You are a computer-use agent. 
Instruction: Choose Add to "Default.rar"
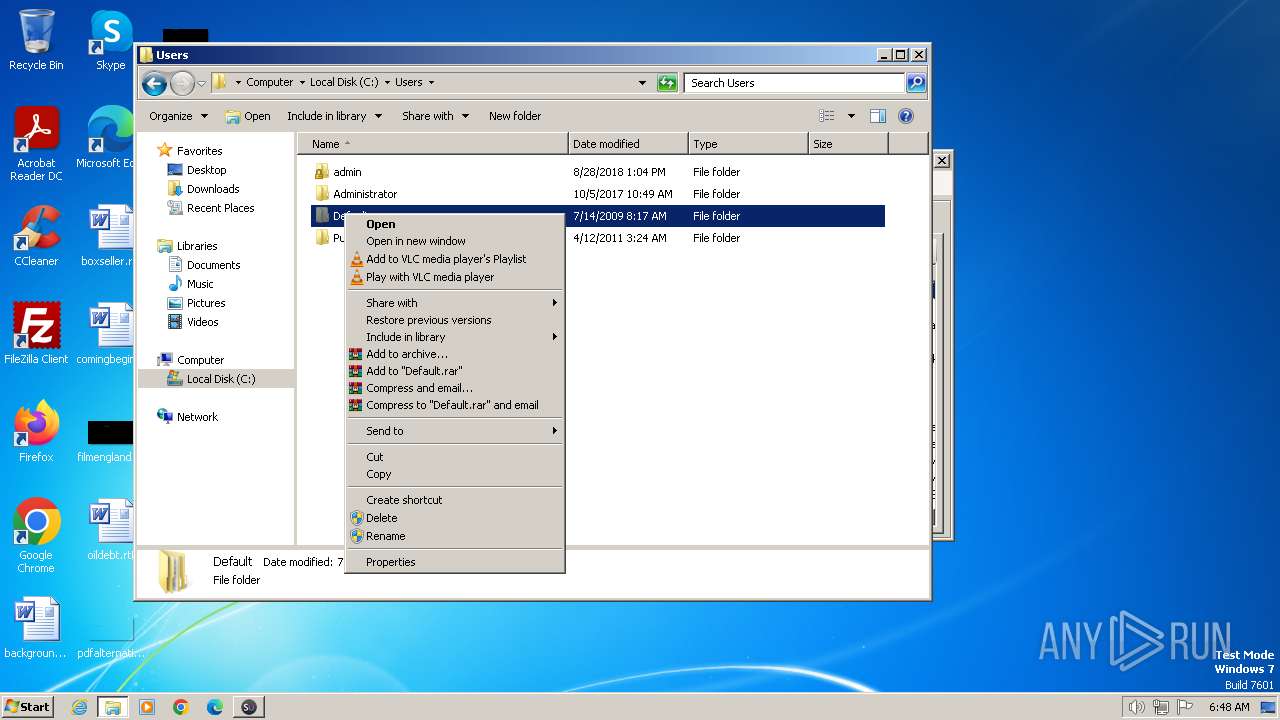tap(455, 371)
